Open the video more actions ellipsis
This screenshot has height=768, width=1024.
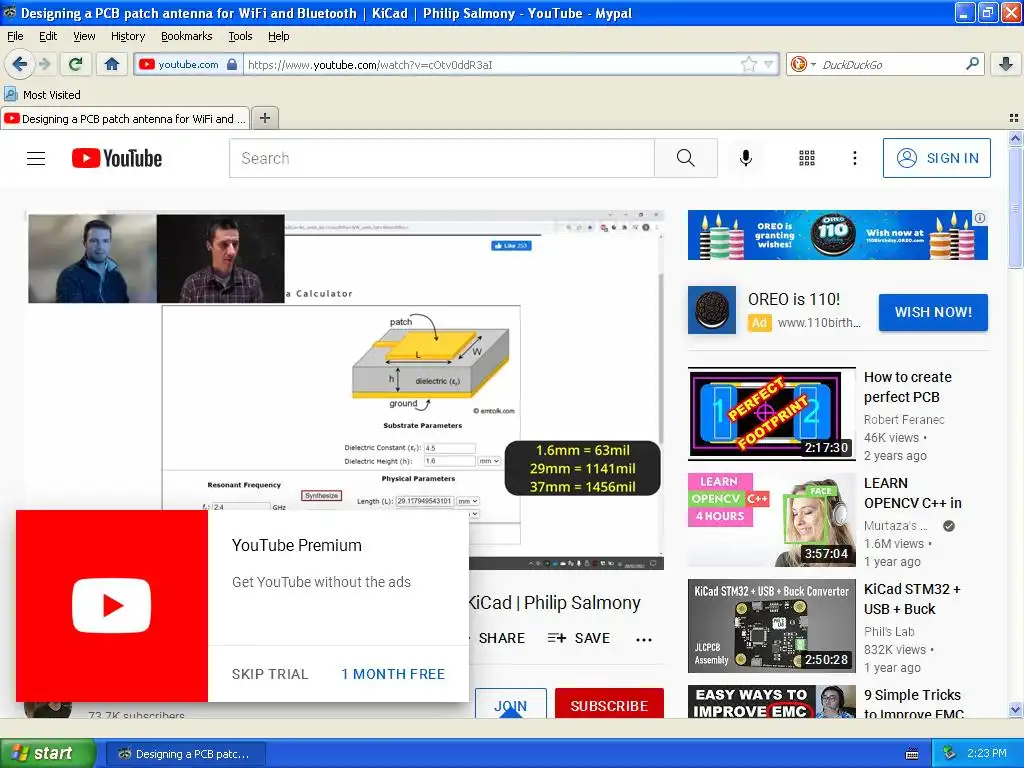(x=644, y=640)
